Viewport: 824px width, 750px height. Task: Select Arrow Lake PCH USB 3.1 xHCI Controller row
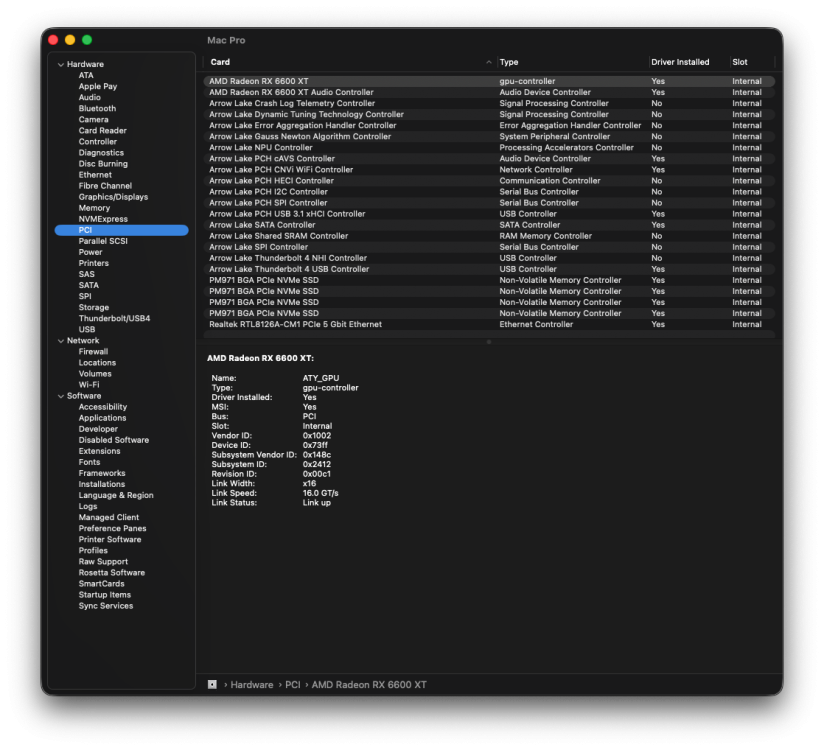489,213
